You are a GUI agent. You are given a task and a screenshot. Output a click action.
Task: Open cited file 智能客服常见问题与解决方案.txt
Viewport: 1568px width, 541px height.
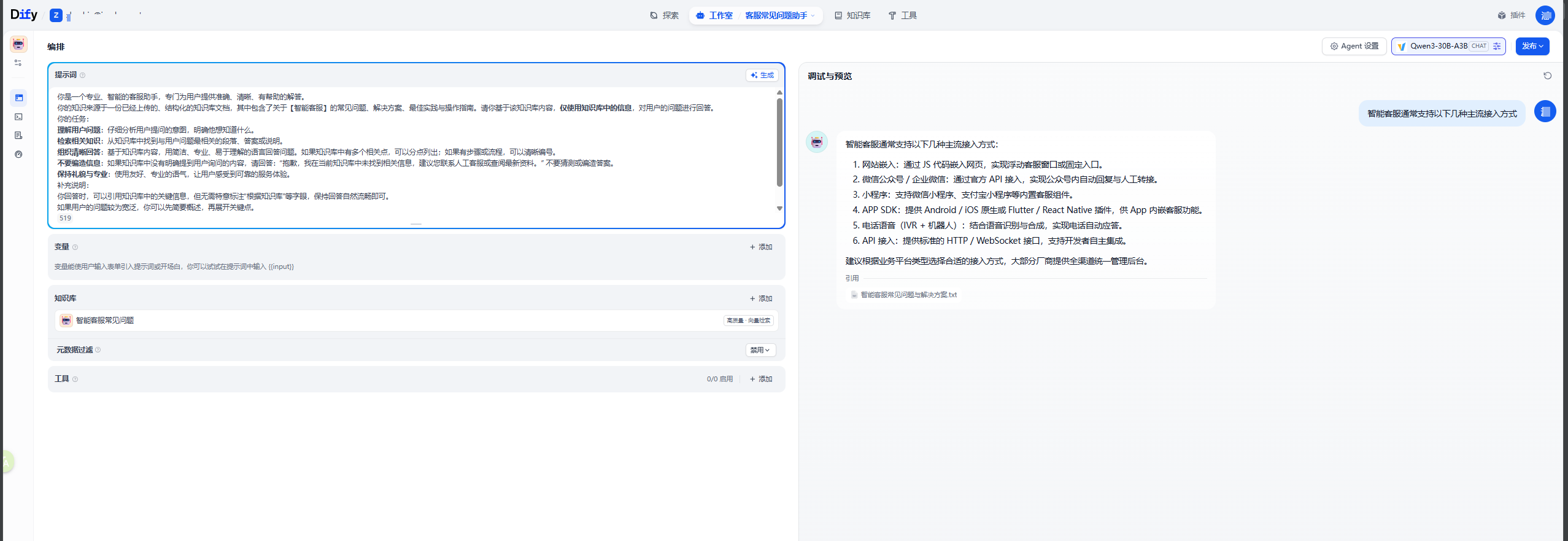point(908,295)
